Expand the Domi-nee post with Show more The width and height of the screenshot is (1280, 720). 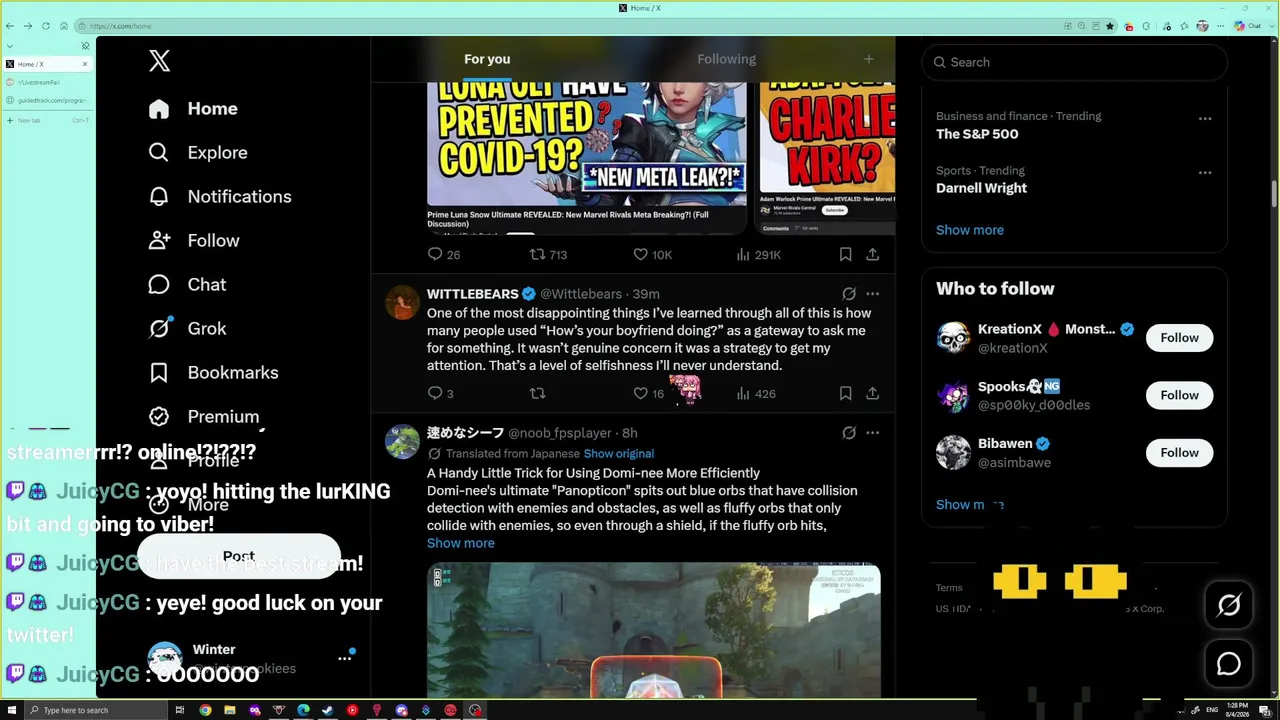point(461,543)
